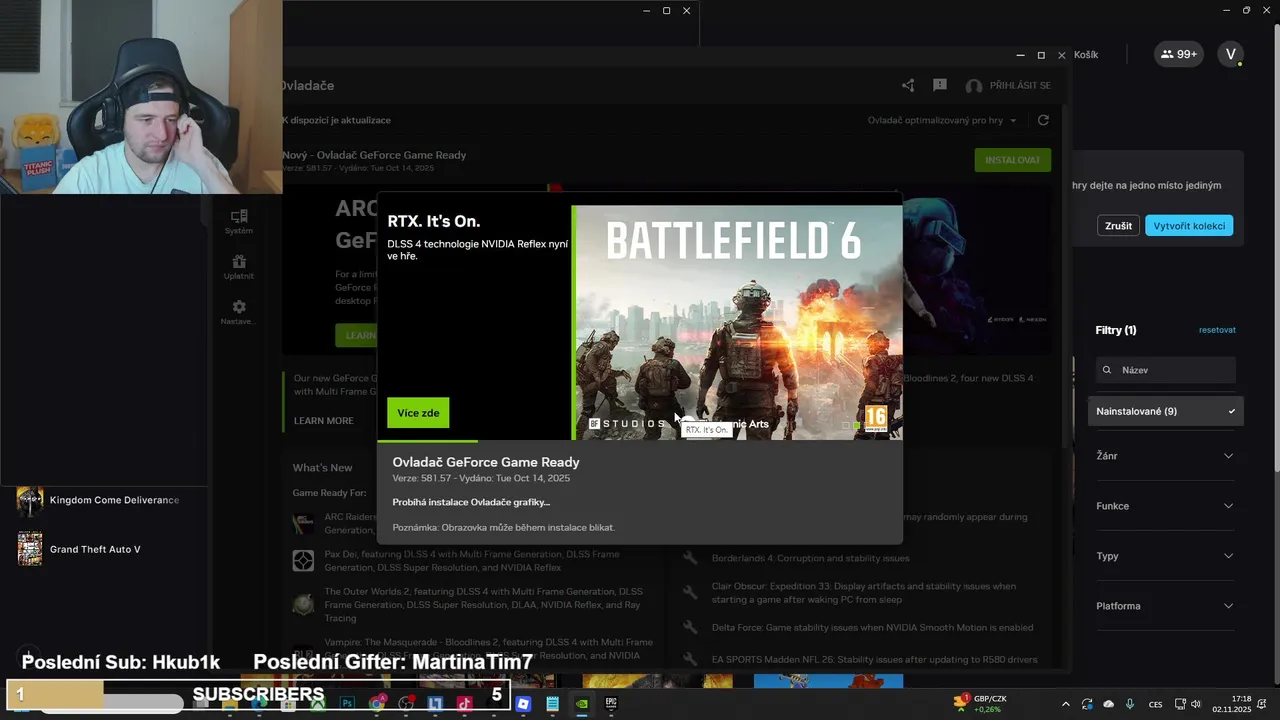Click Kingdom Come Deliverance thumbnail

[30, 500]
